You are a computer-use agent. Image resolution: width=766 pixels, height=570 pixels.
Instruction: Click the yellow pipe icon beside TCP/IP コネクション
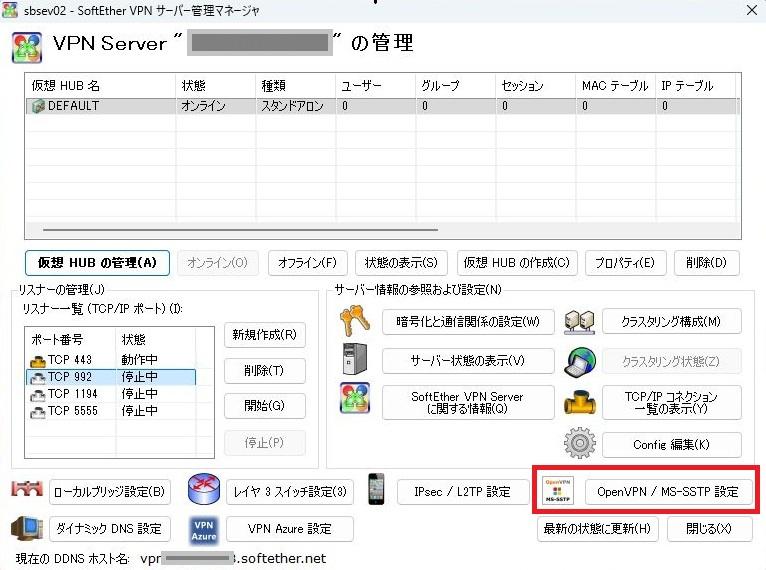pyautogui.click(x=579, y=402)
